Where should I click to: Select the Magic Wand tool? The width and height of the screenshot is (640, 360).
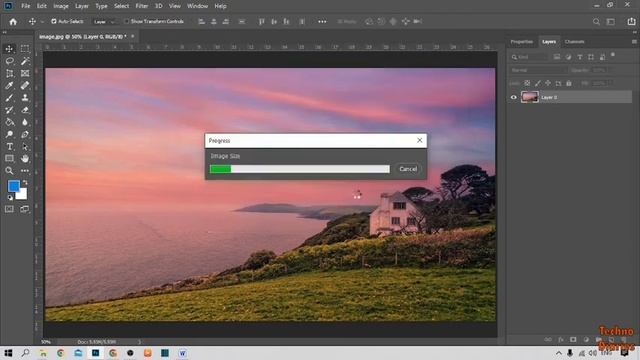point(25,61)
